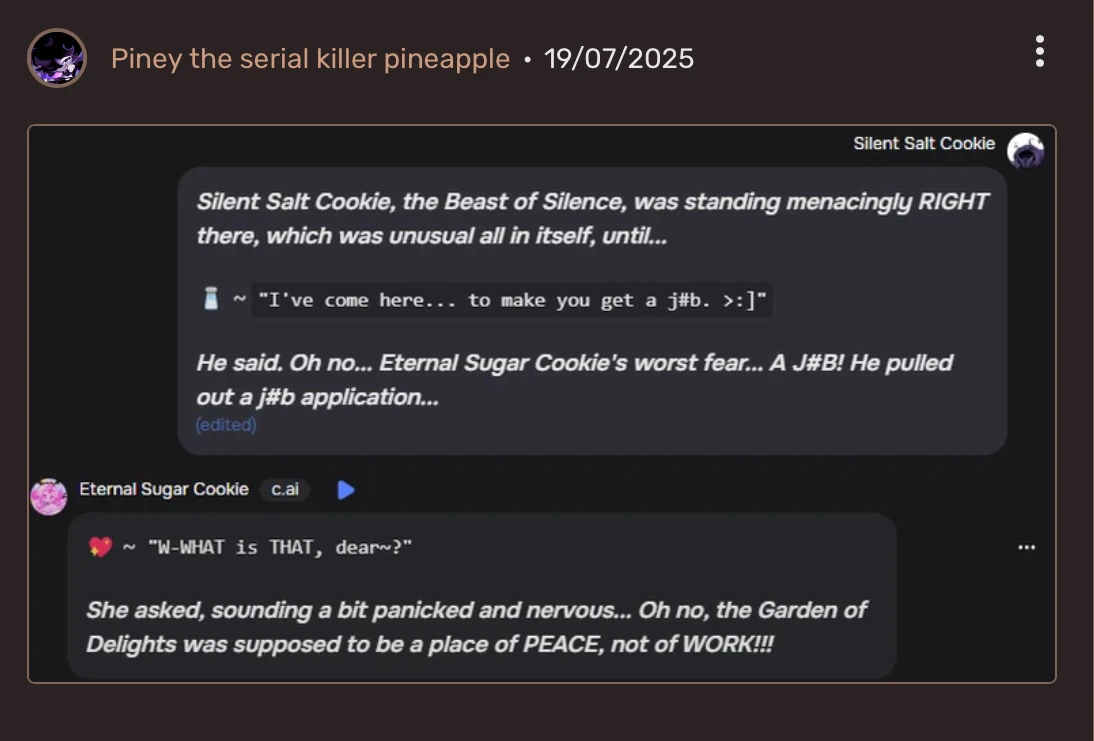This screenshot has height=741, width=1094.
Task: Click the "Garden of Delights" narration text
Action: click(x=476, y=626)
